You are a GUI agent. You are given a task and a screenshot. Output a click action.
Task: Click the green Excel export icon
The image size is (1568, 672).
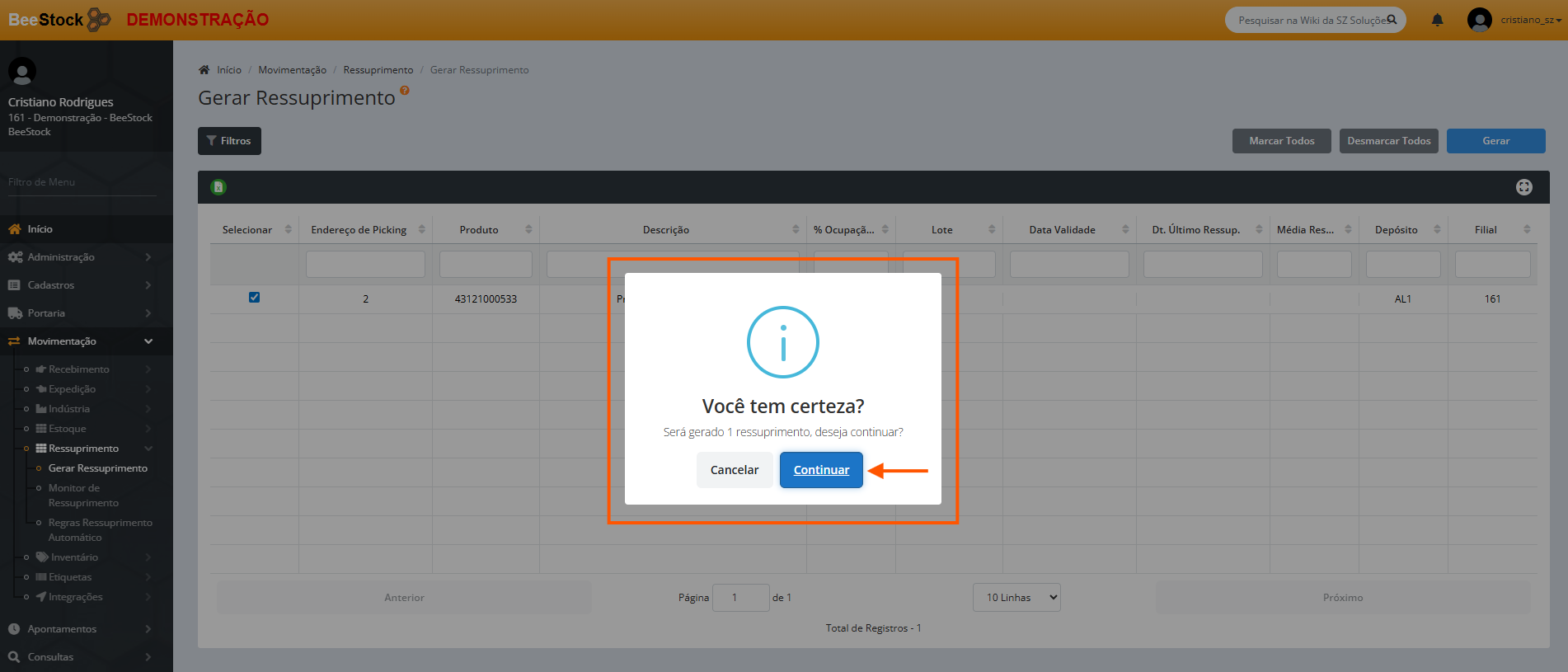click(218, 187)
